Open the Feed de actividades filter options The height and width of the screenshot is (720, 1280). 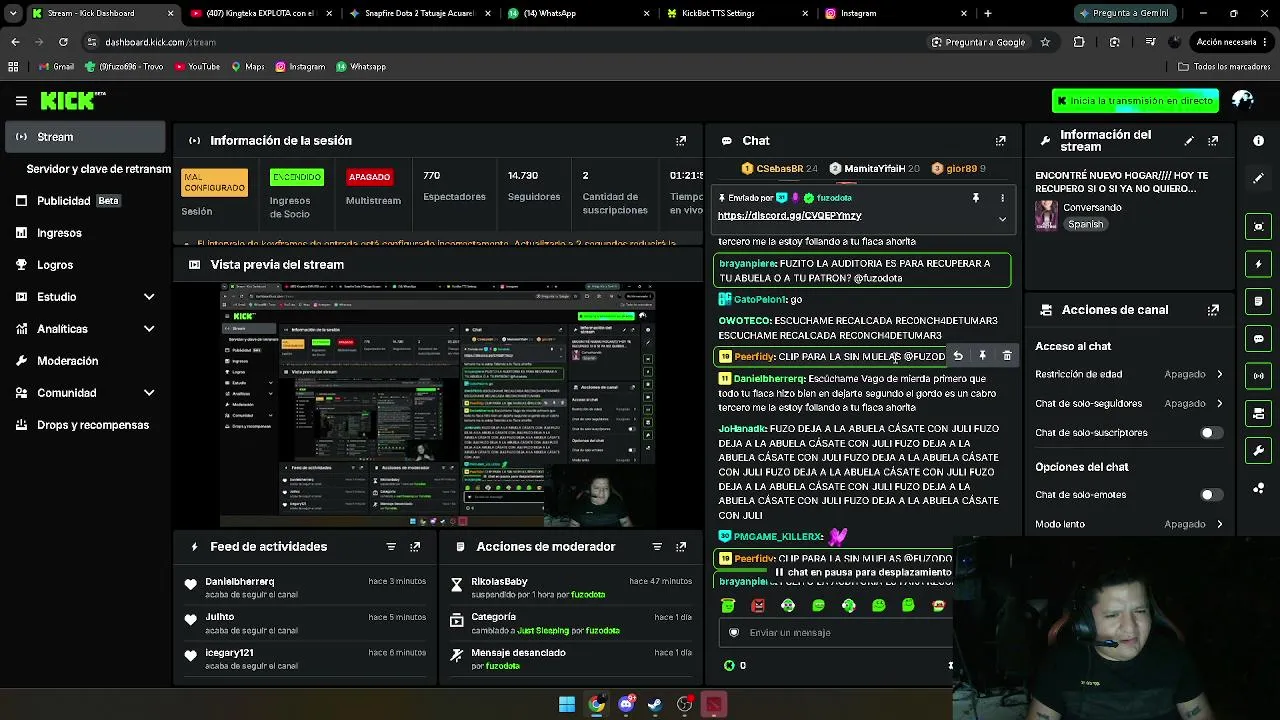(391, 547)
